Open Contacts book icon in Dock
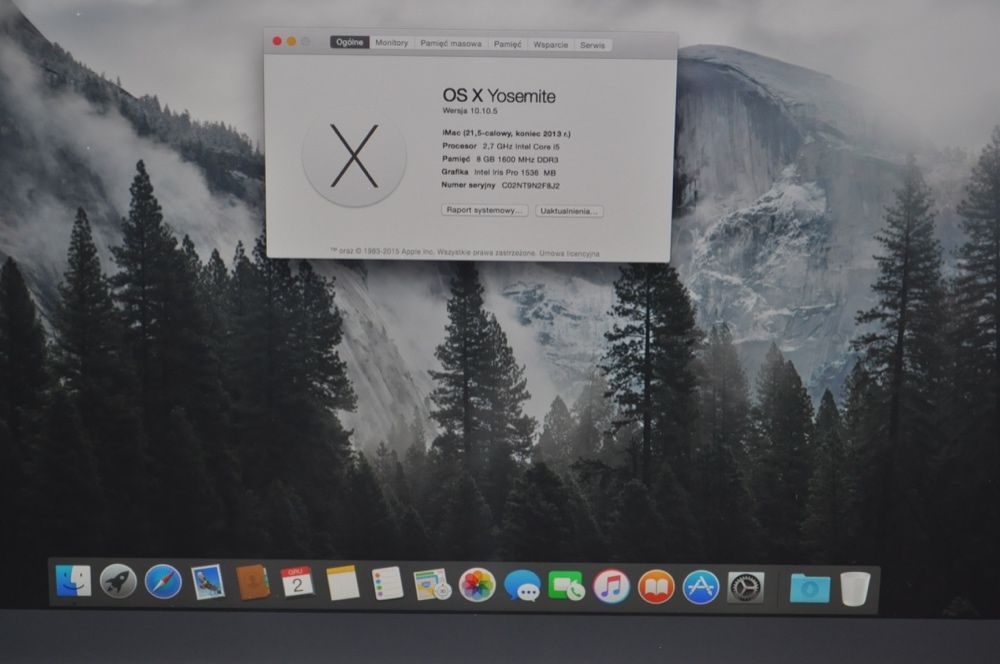This screenshot has height=664, width=1000. click(x=253, y=582)
